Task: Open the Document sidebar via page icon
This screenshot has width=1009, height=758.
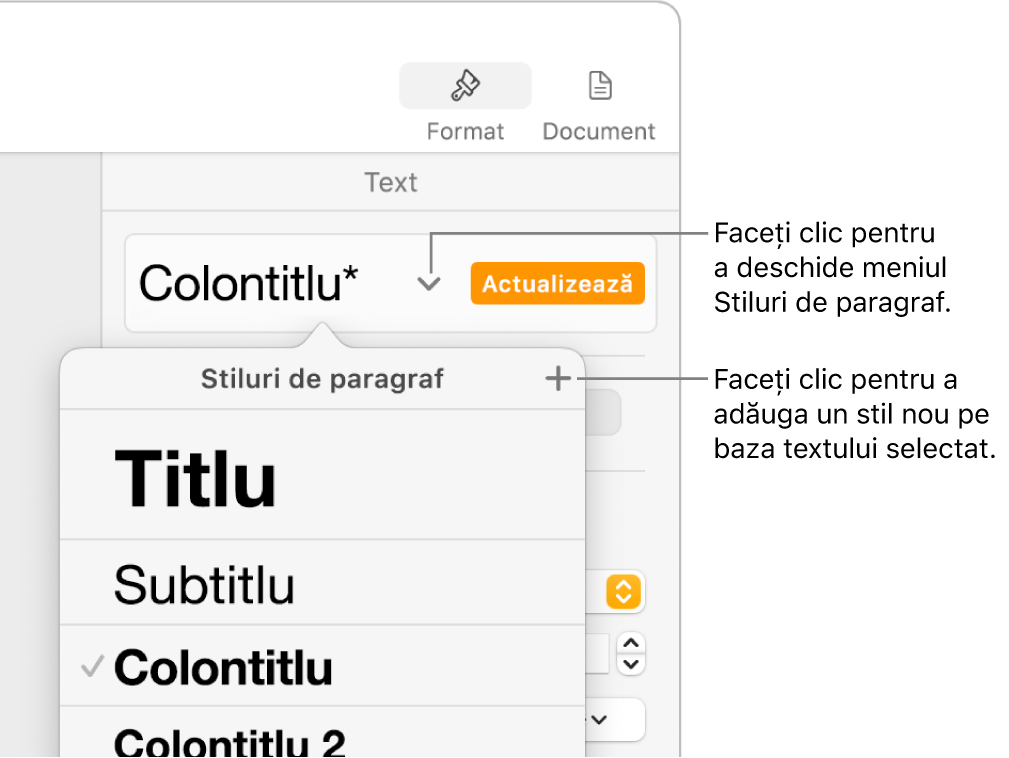Action: 600,86
